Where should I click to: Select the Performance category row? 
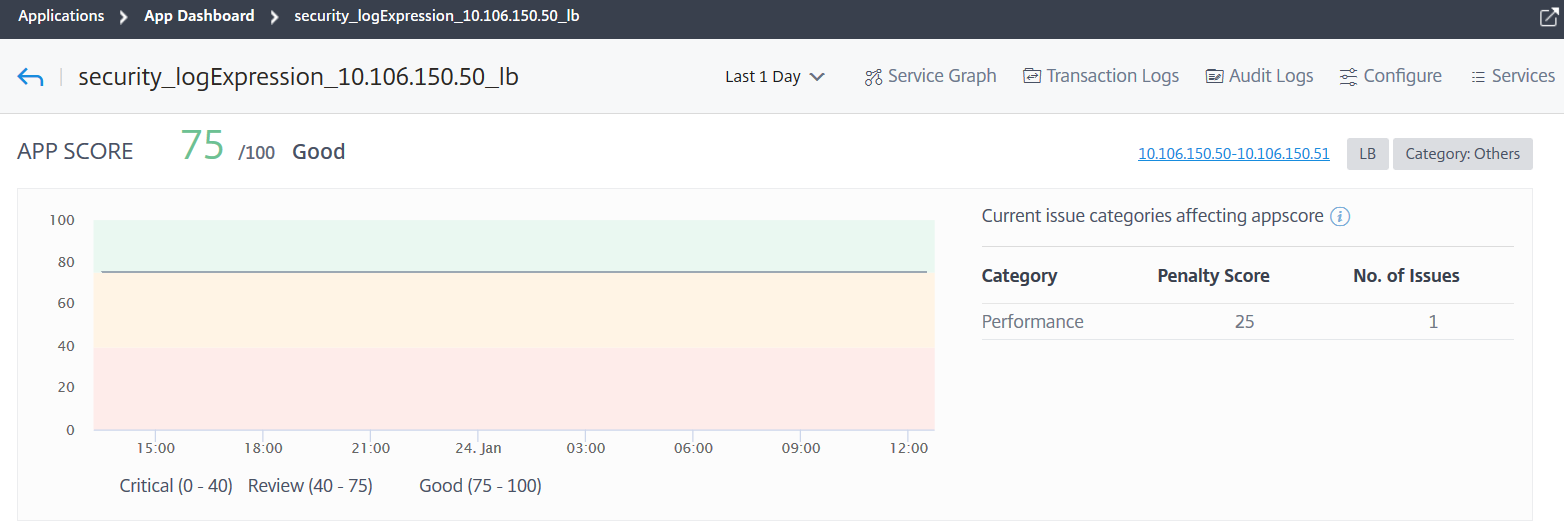pyautogui.click(x=1247, y=322)
